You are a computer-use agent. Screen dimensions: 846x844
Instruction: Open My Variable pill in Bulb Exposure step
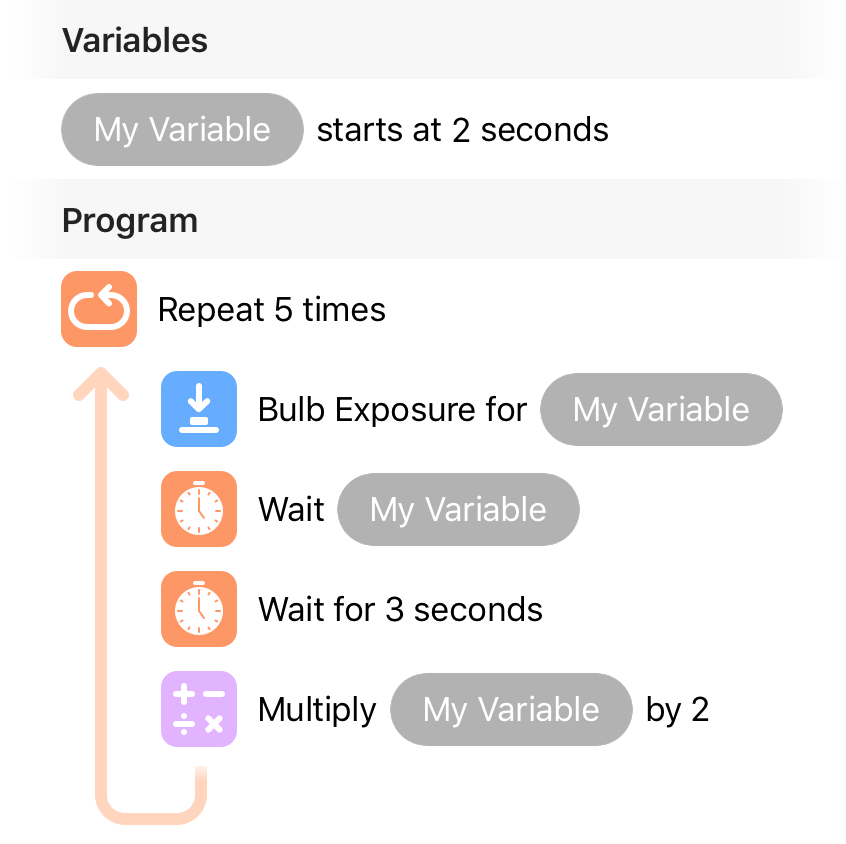(661, 409)
